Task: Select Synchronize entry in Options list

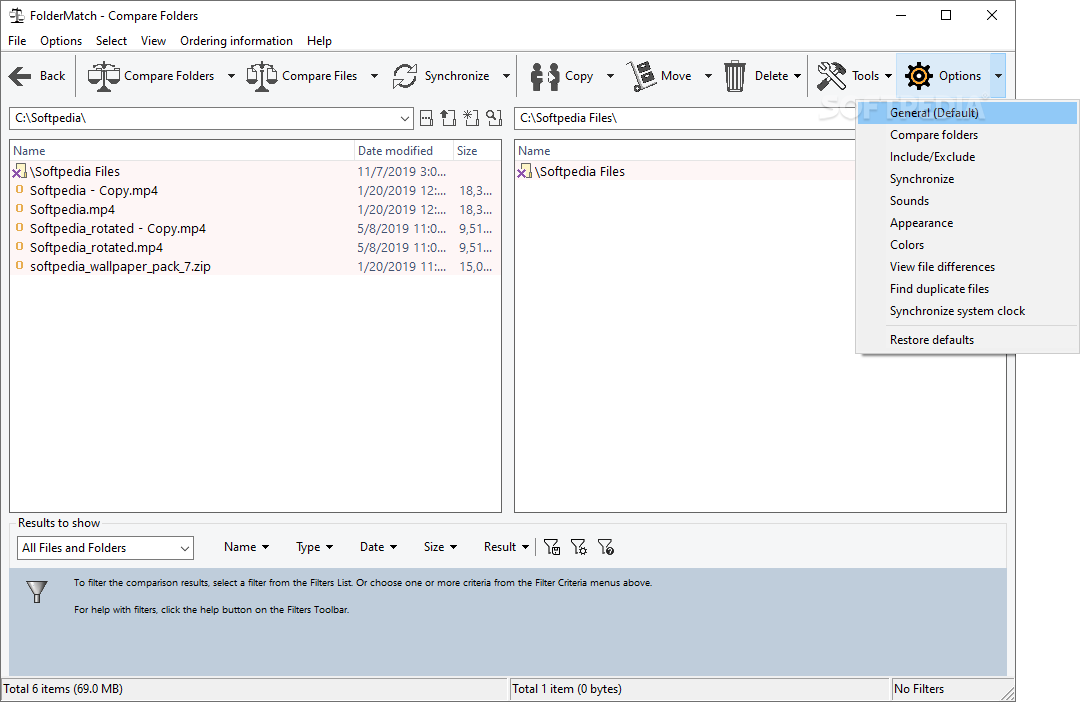Action: tap(967, 179)
